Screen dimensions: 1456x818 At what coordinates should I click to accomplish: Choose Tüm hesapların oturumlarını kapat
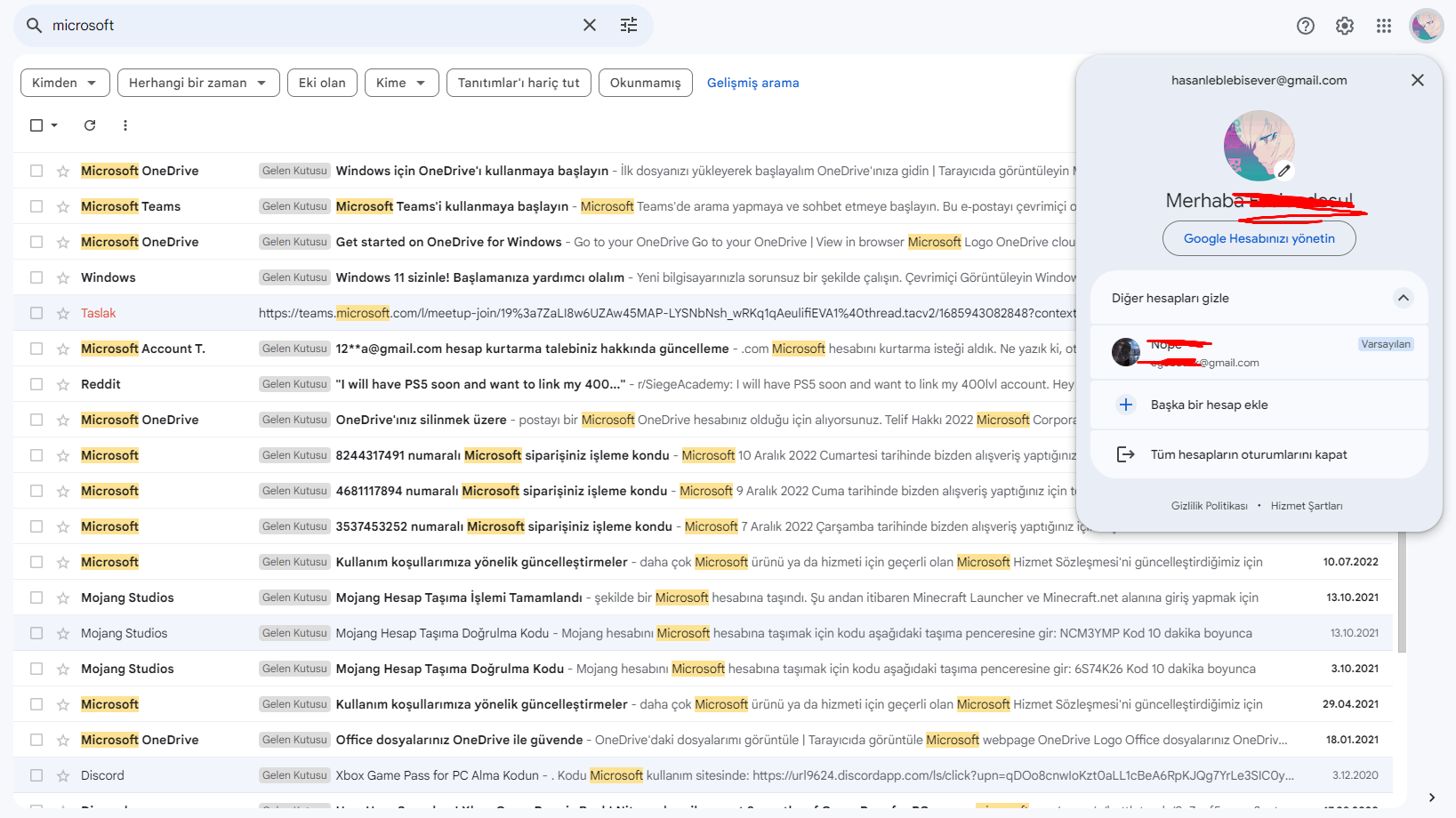(x=1259, y=454)
